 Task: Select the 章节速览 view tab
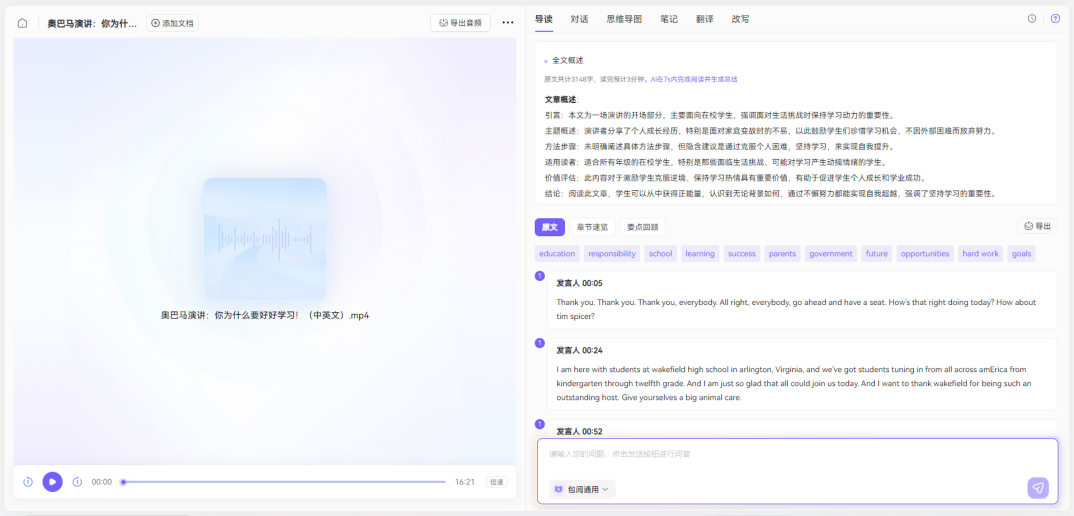point(592,228)
